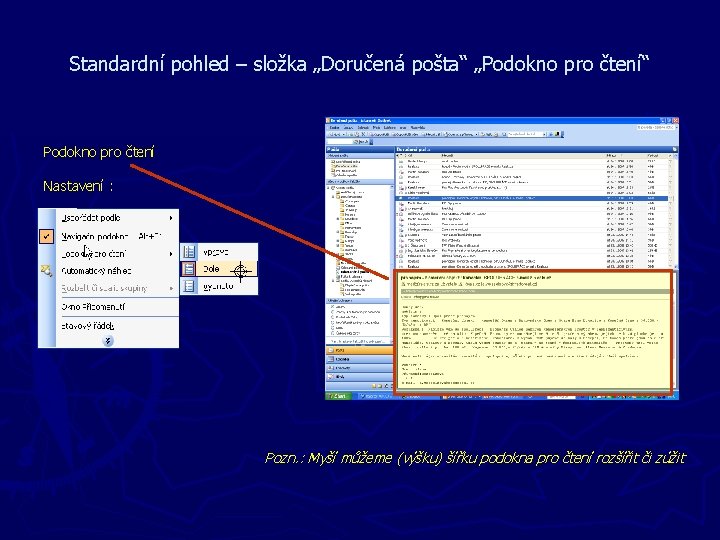Choose 'Vypnuto' to turn reading pane off
Viewport: 720px width, 540px height.
click(x=219, y=286)
